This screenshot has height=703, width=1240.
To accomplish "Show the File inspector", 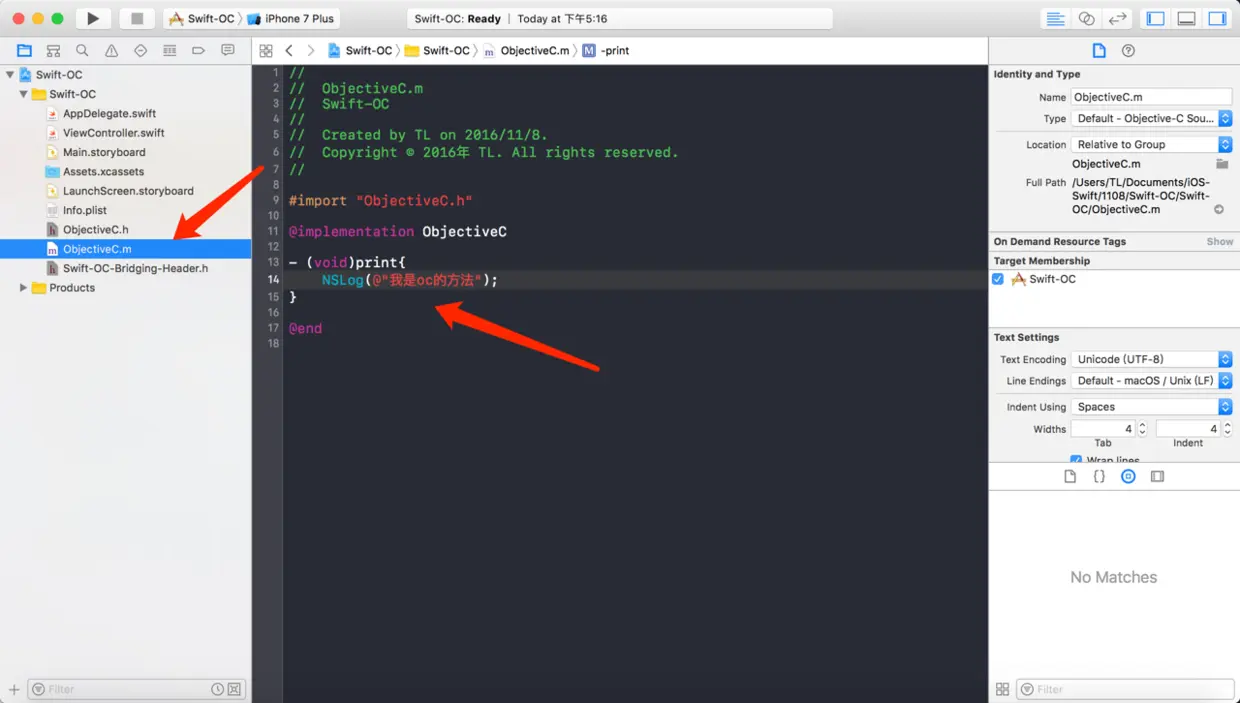I will tap(1099, 50).
